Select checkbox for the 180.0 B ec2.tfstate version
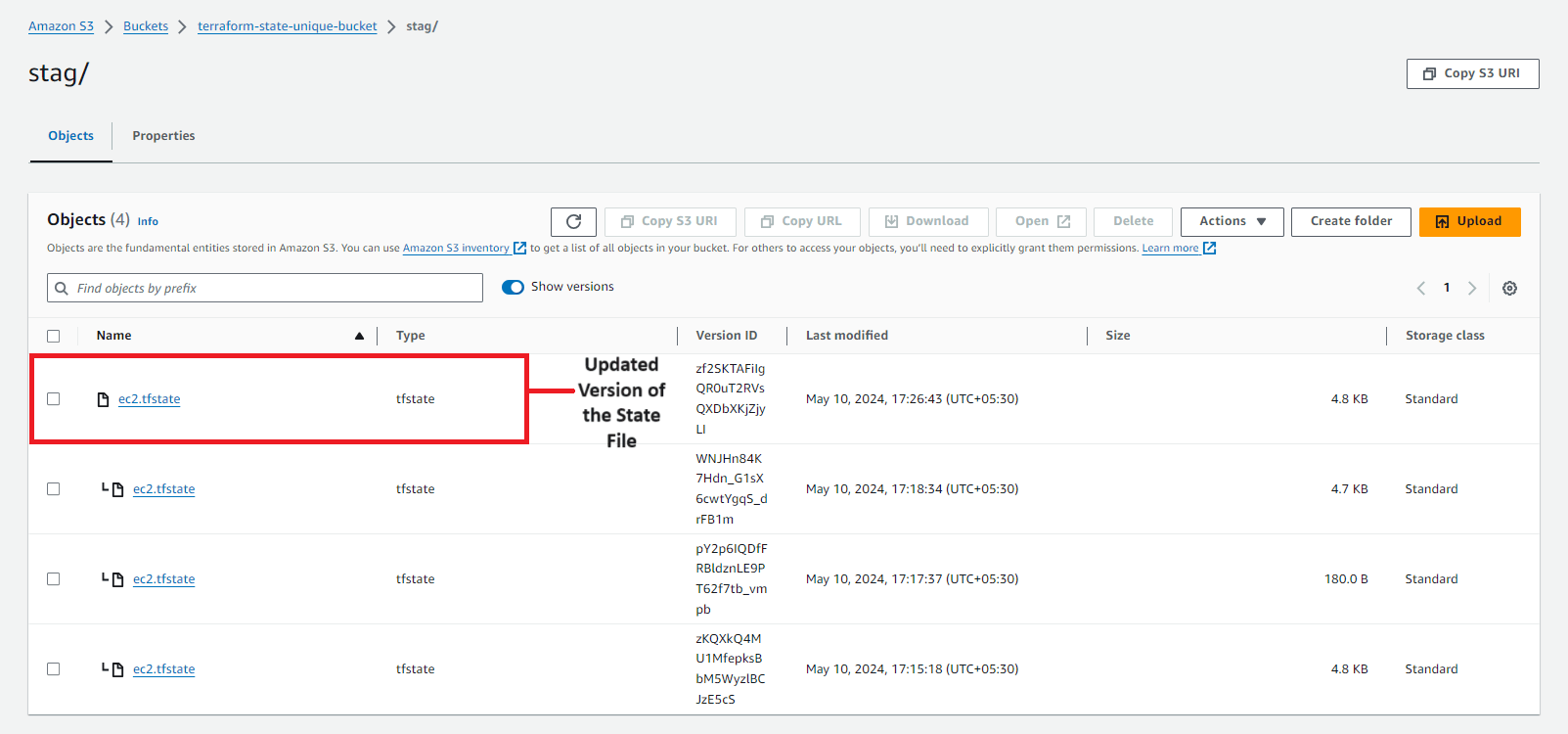The image size is (1568, 734). [54, 579]
